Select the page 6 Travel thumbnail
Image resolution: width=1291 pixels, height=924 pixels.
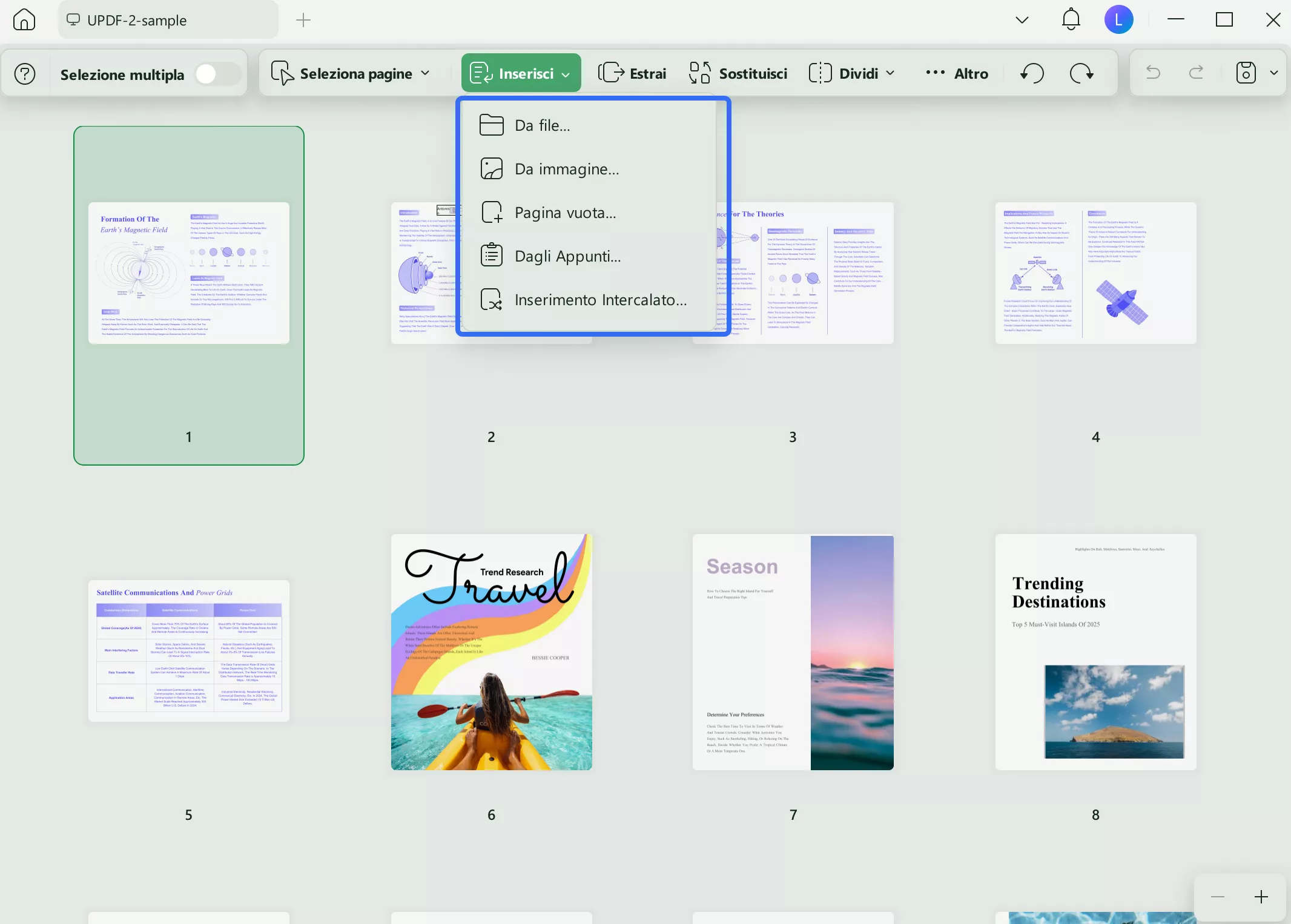click(491, 652)
